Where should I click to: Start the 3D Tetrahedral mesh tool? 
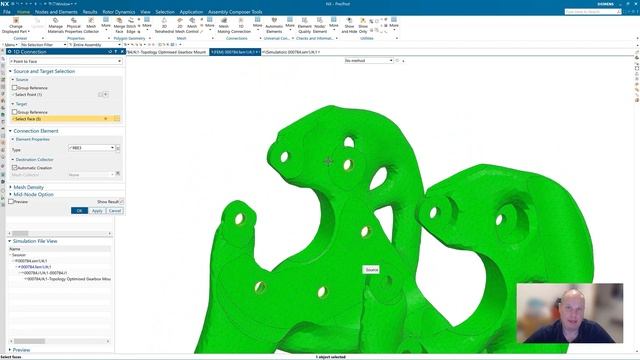(164, 25)
